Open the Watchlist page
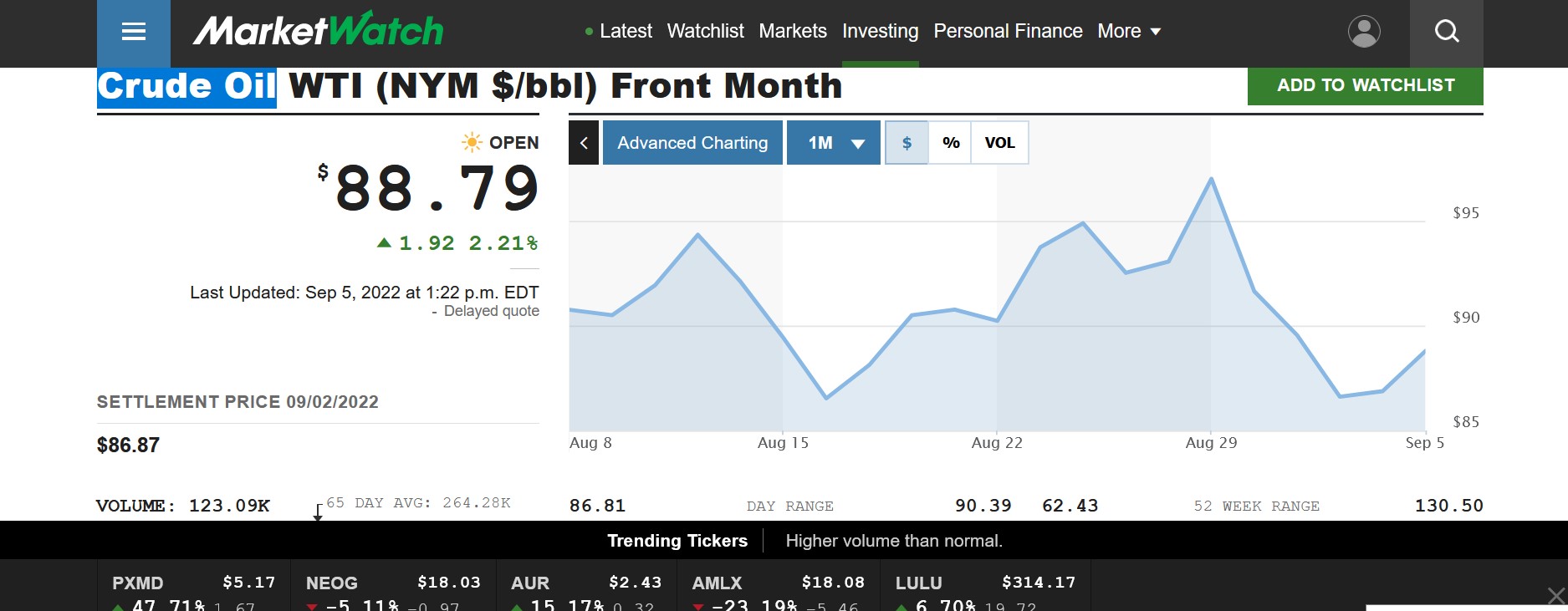This screenshot has height=611, width=1568. pyautogui.click(x=705, y=32)
